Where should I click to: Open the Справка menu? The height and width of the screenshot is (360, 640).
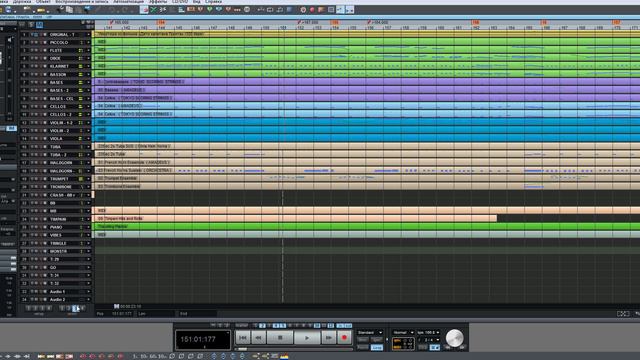pos(213,2)
